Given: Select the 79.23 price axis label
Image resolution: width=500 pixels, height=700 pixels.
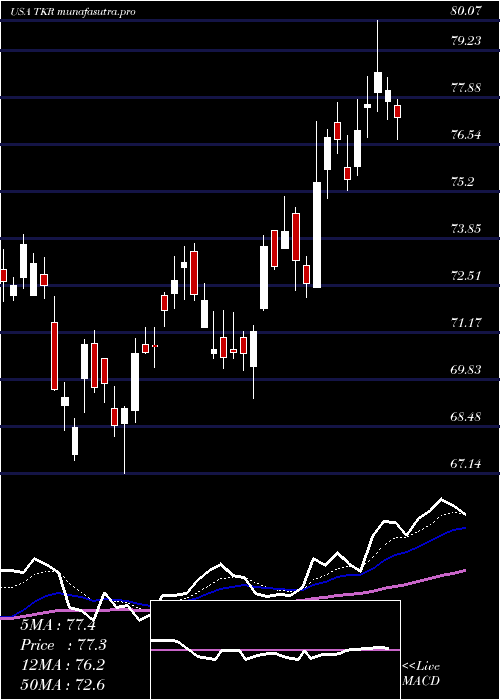Looking at the screenshot, I should click(x=466, y=41).
